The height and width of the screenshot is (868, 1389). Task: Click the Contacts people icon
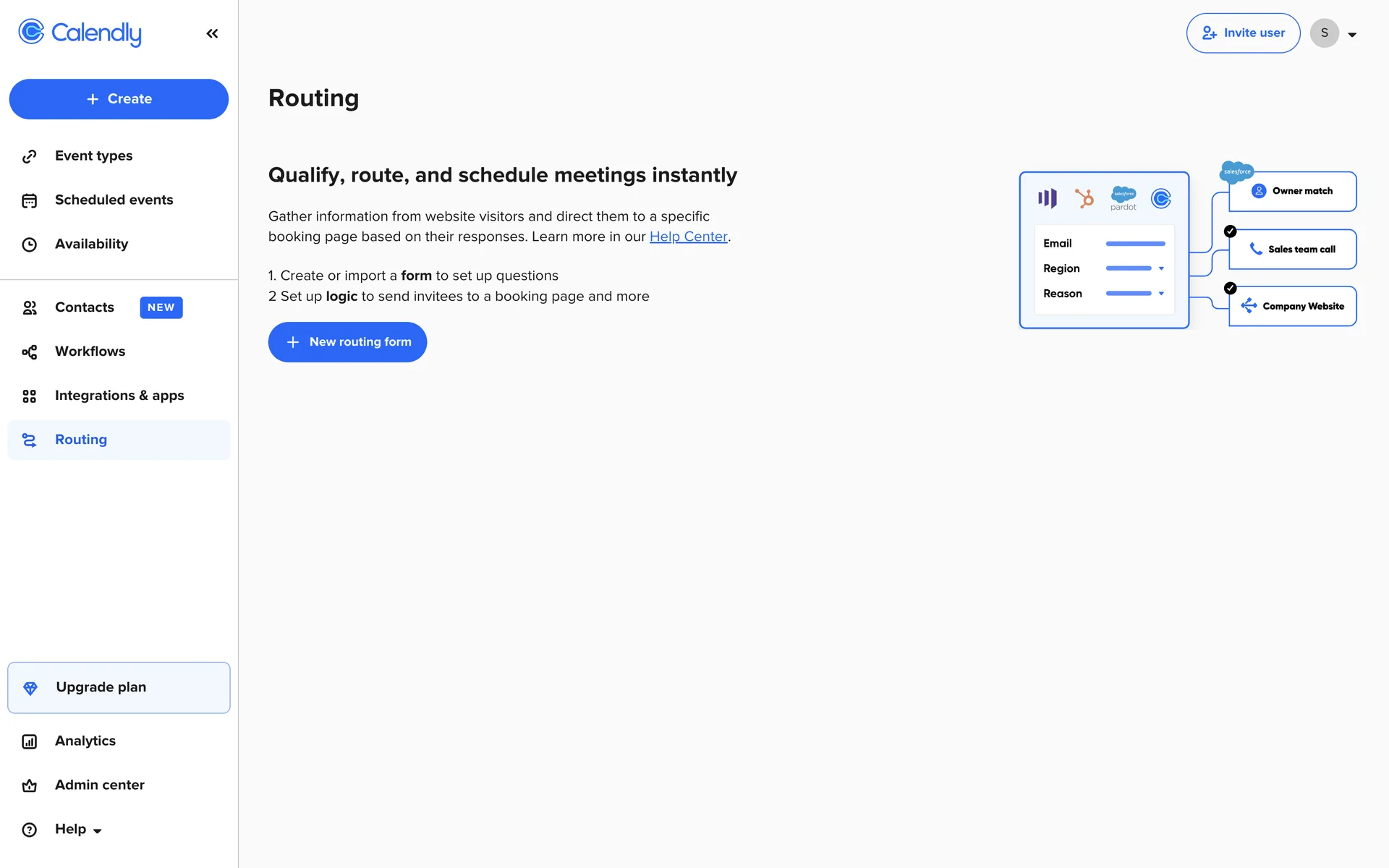pos(29,307)
